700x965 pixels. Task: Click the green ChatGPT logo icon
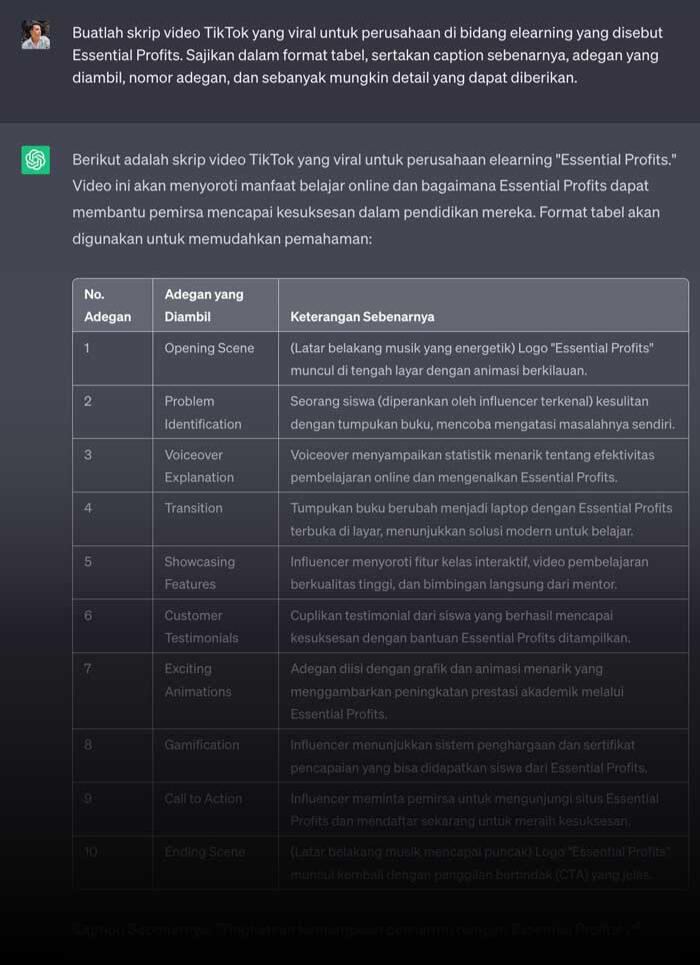[36, 160]
